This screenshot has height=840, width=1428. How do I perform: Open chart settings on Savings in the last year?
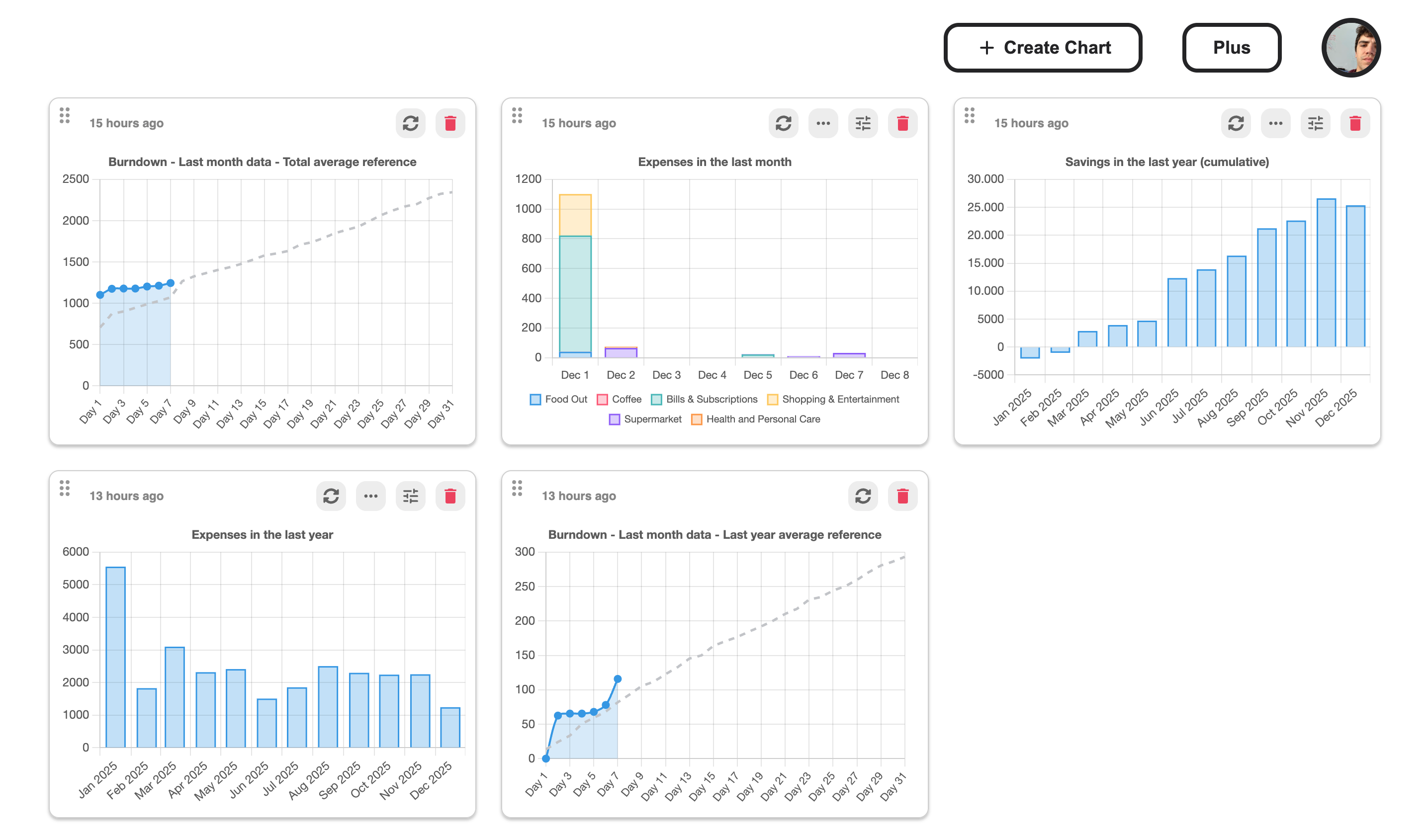1315,123
